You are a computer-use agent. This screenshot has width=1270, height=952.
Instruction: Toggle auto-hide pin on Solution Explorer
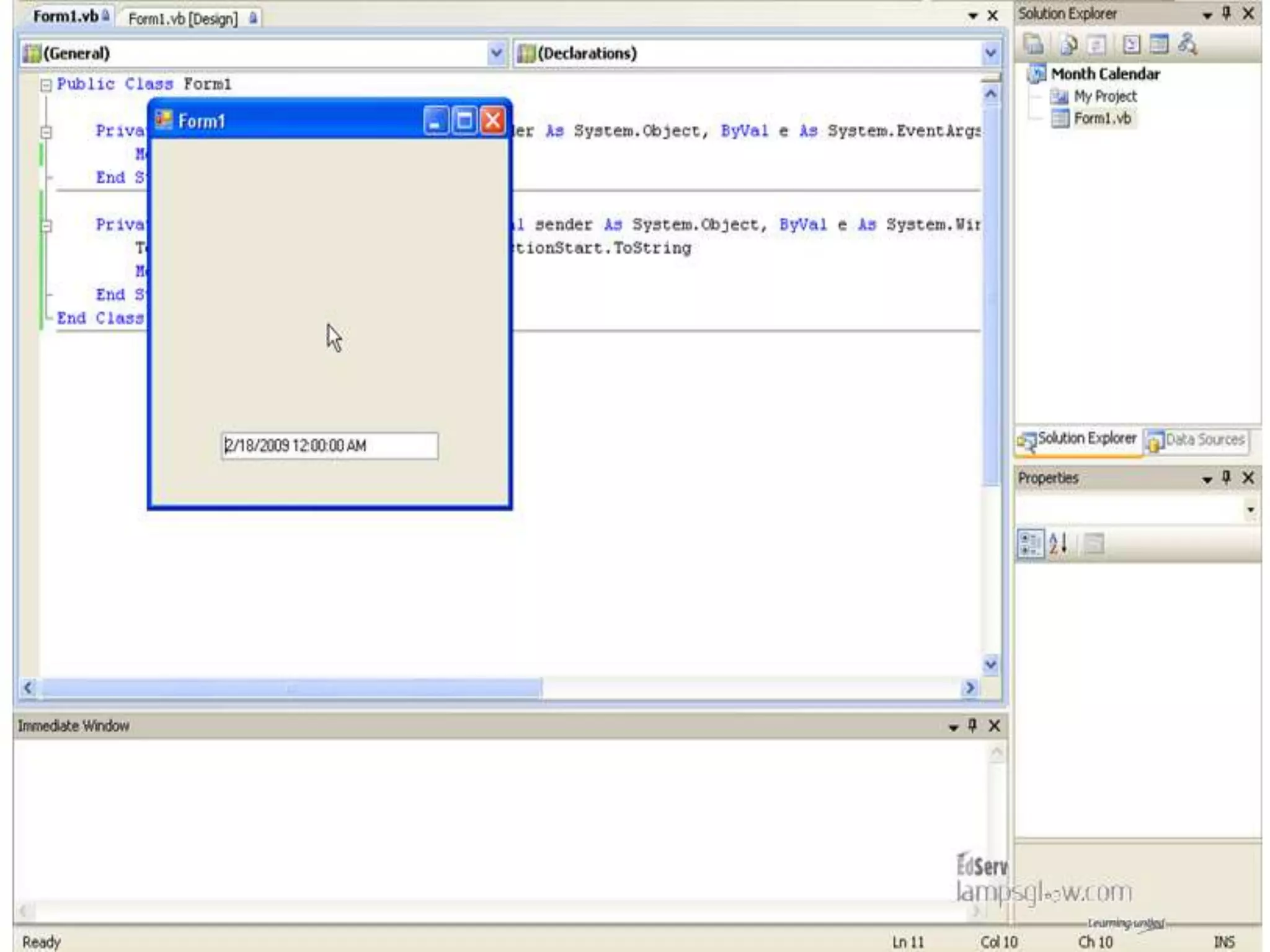(x=1227, y=14)
